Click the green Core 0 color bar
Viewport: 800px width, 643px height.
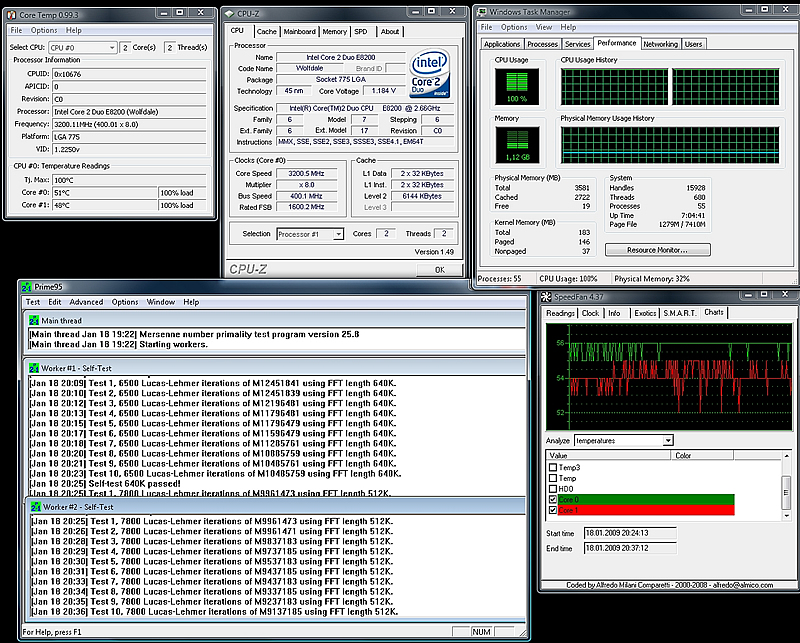tap(645, 500)
